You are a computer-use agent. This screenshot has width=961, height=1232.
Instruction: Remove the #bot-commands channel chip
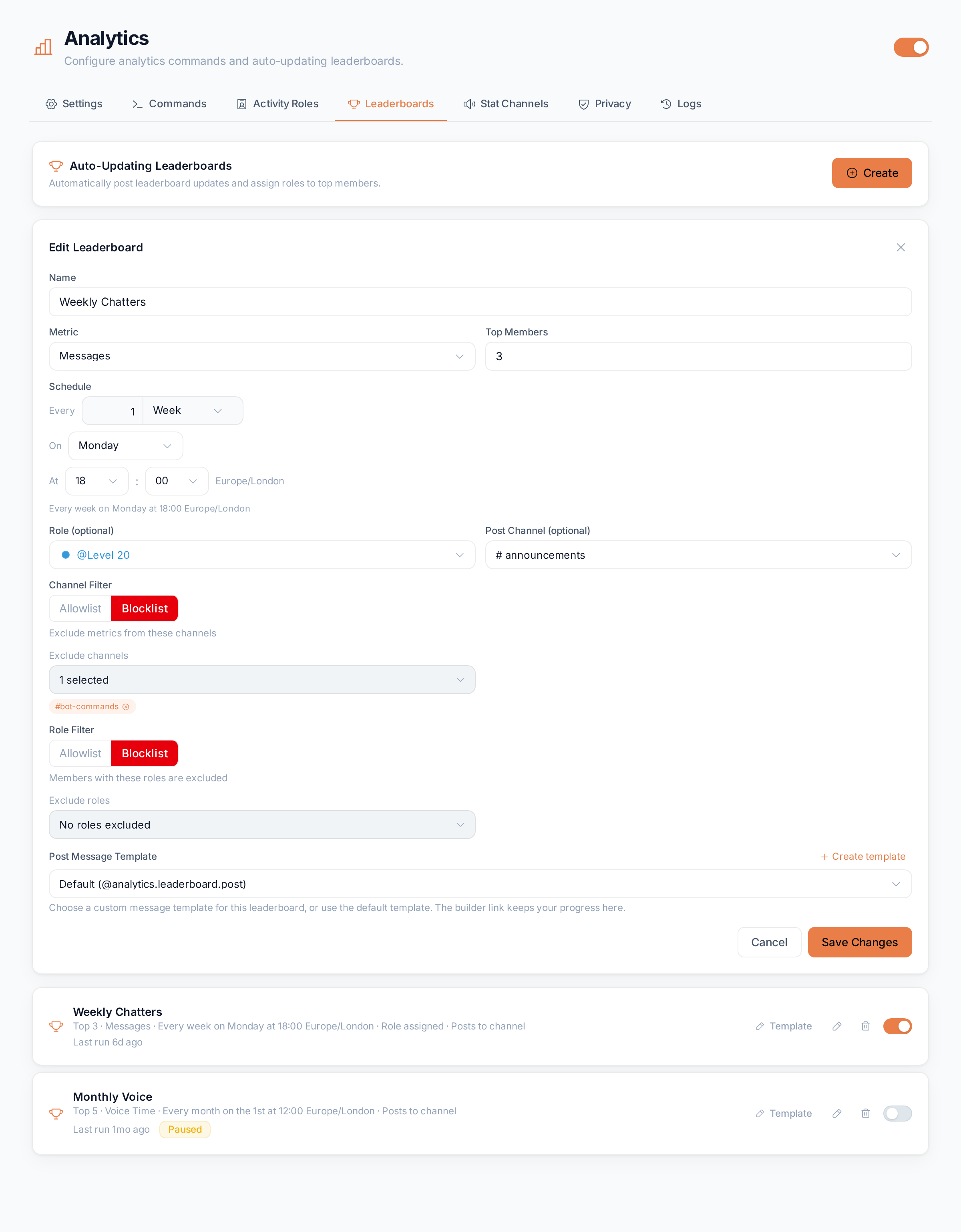pyautogui.click(x=126, y=707)
